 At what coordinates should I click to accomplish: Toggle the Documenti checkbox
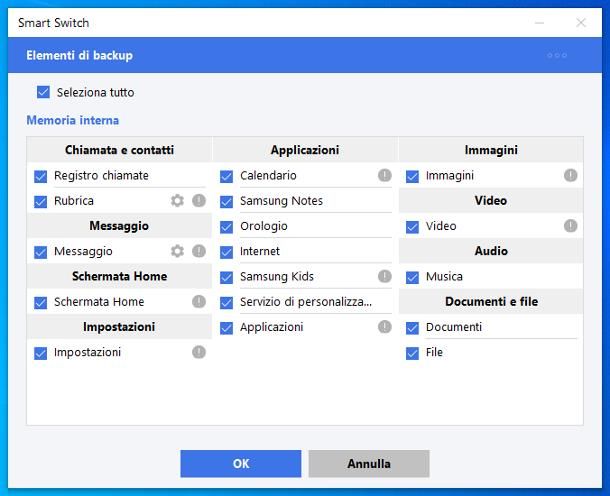[x=412, y=327]
